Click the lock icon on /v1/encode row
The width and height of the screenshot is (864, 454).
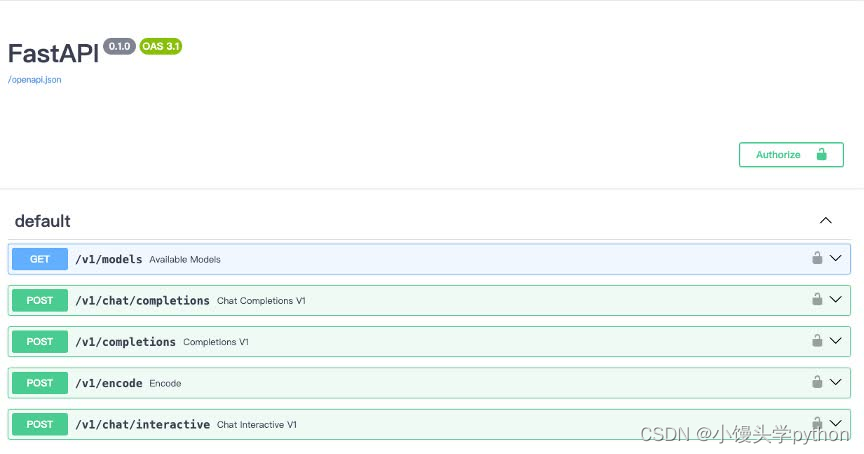click(x=817, y=382)
